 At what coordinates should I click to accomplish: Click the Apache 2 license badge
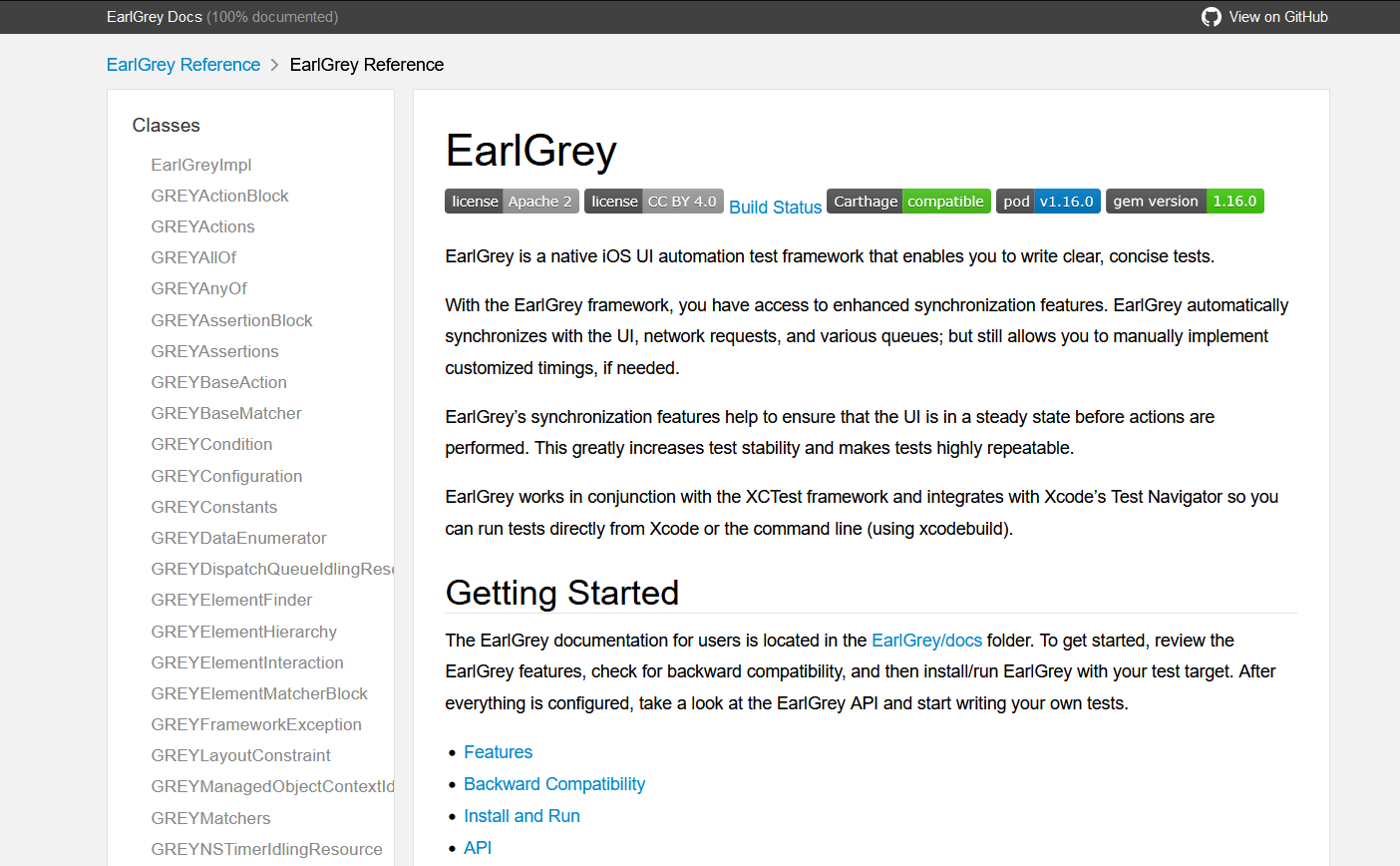pos(512,201)
